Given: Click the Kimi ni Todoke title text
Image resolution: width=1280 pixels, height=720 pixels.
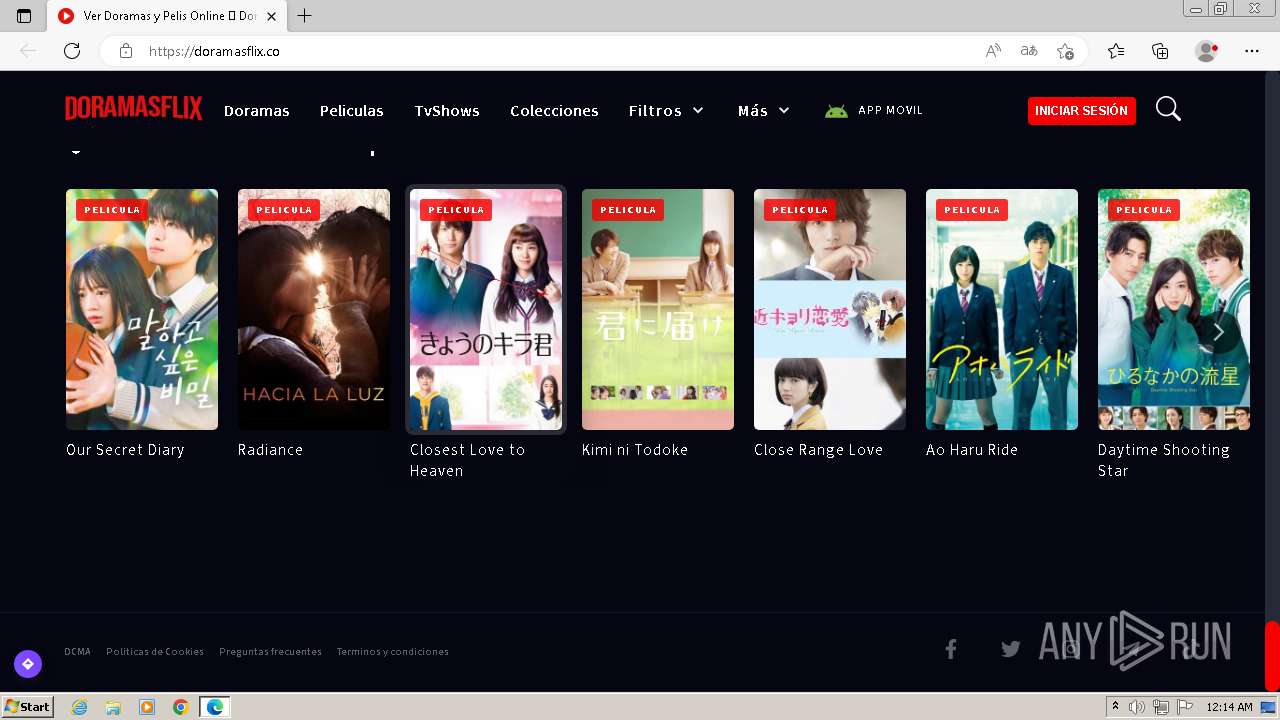Looking at the screenshot, I should point(635,450).
